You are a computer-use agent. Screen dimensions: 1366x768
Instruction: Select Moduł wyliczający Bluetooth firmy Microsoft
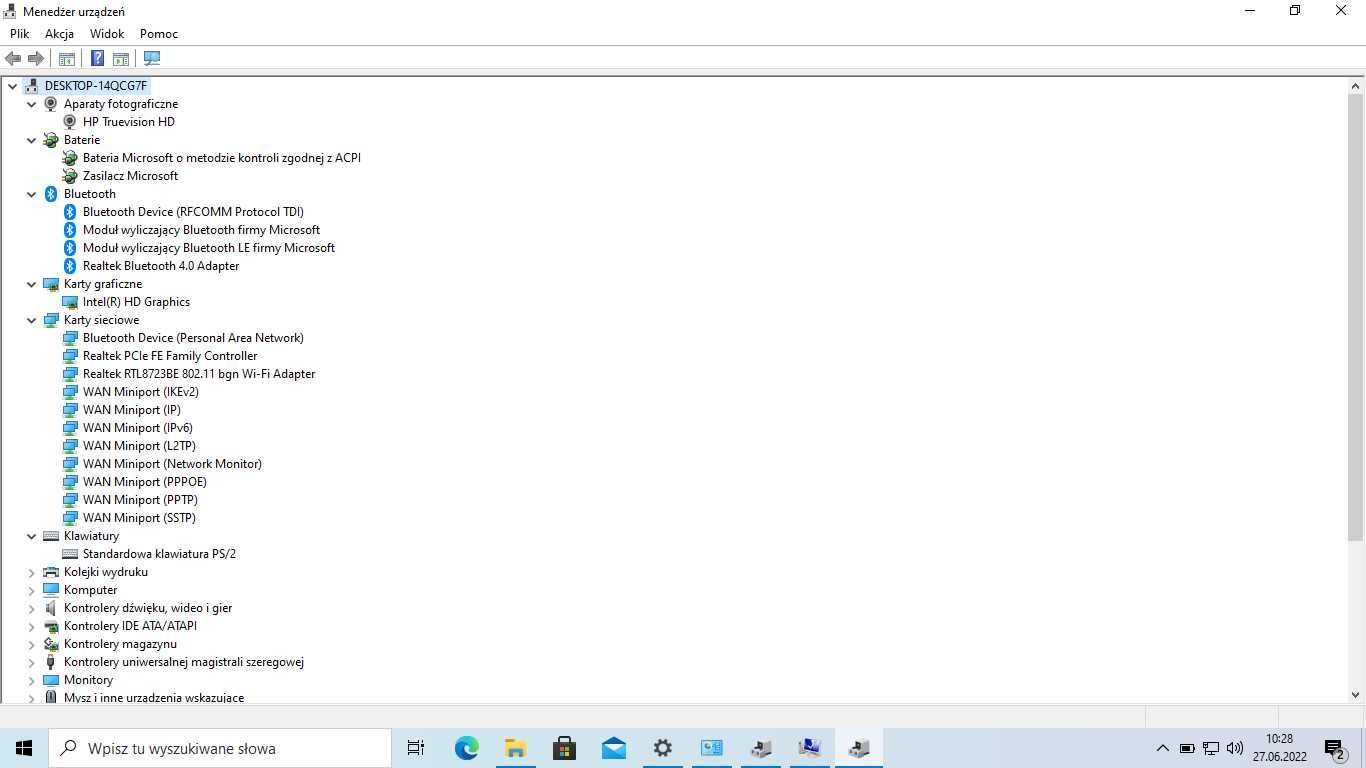[x=201, y=230]
